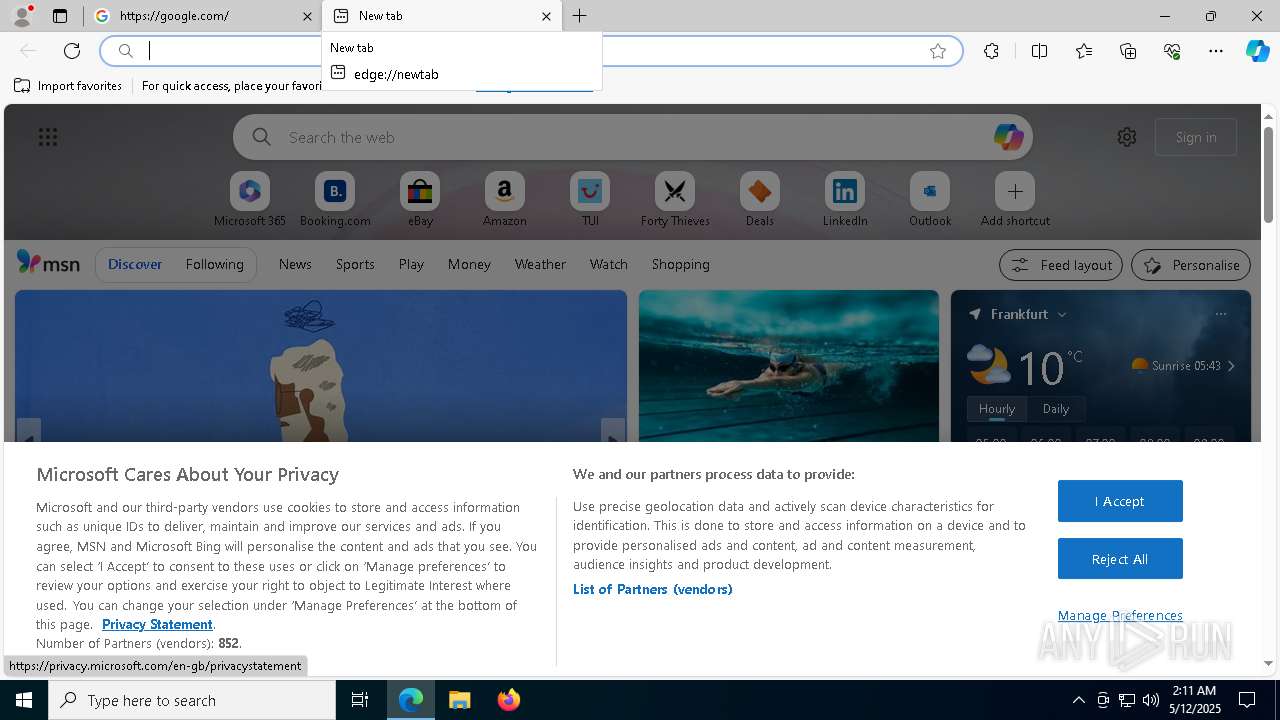Click Import favorites in bookmarks bar

(68, 86)
